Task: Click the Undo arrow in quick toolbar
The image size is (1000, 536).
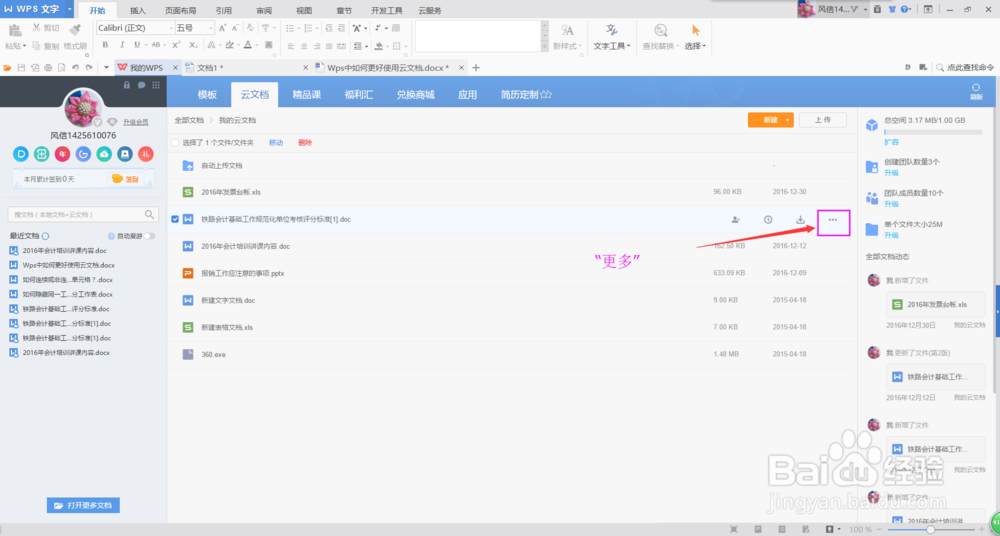Action: point(75,68)
